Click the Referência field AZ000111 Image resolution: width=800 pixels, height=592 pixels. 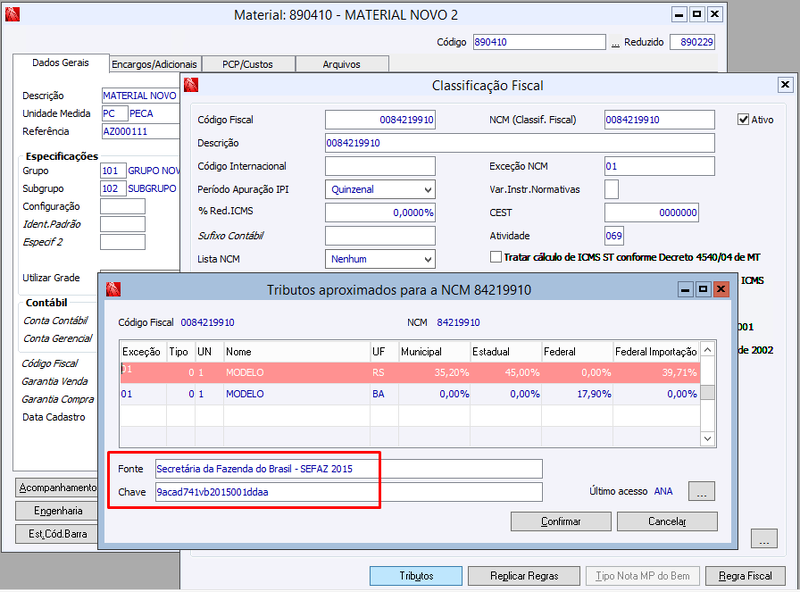(x=141, y=131)
